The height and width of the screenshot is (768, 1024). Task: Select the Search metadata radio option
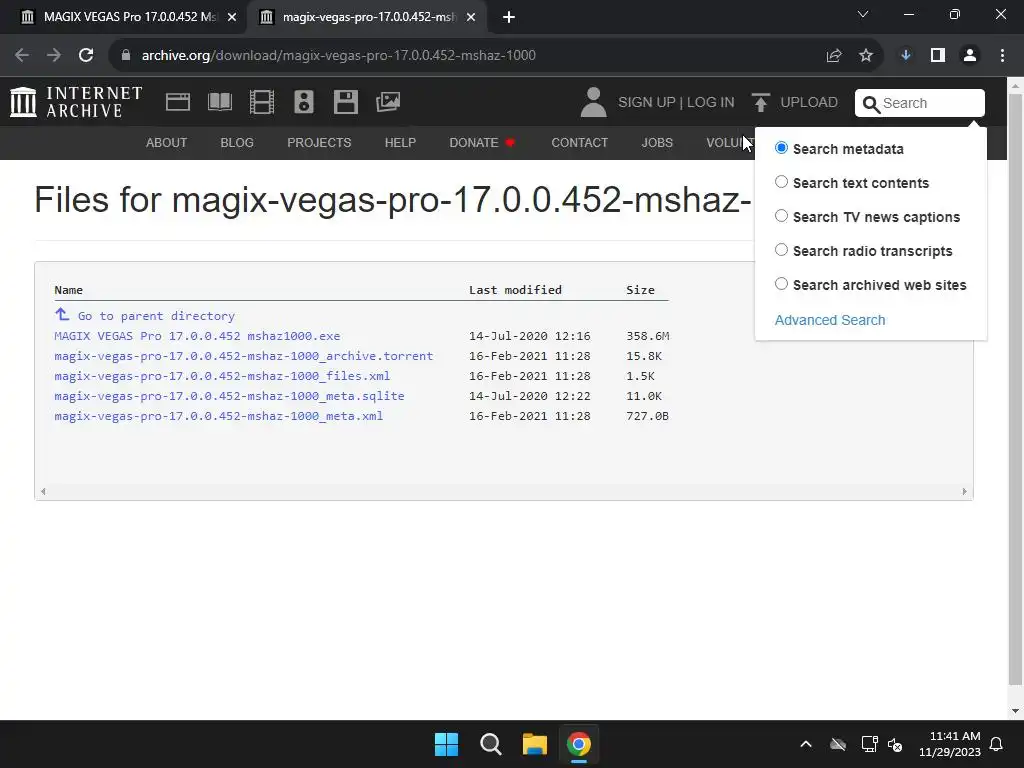point(781,148)
